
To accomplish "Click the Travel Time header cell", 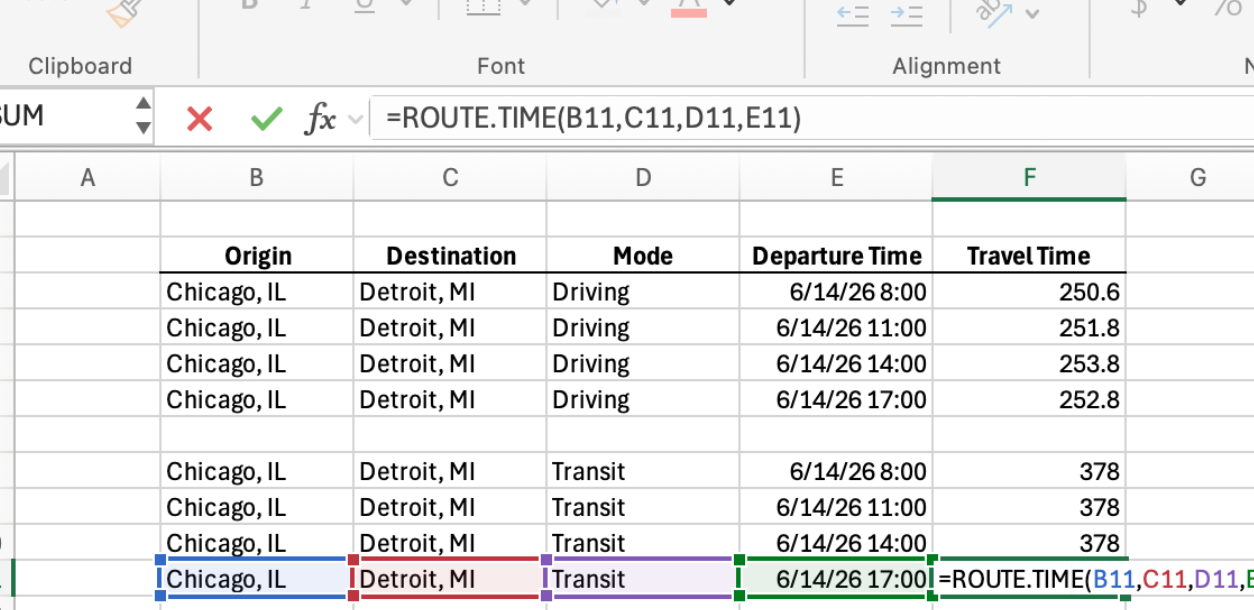I will tap(1029, 255).
